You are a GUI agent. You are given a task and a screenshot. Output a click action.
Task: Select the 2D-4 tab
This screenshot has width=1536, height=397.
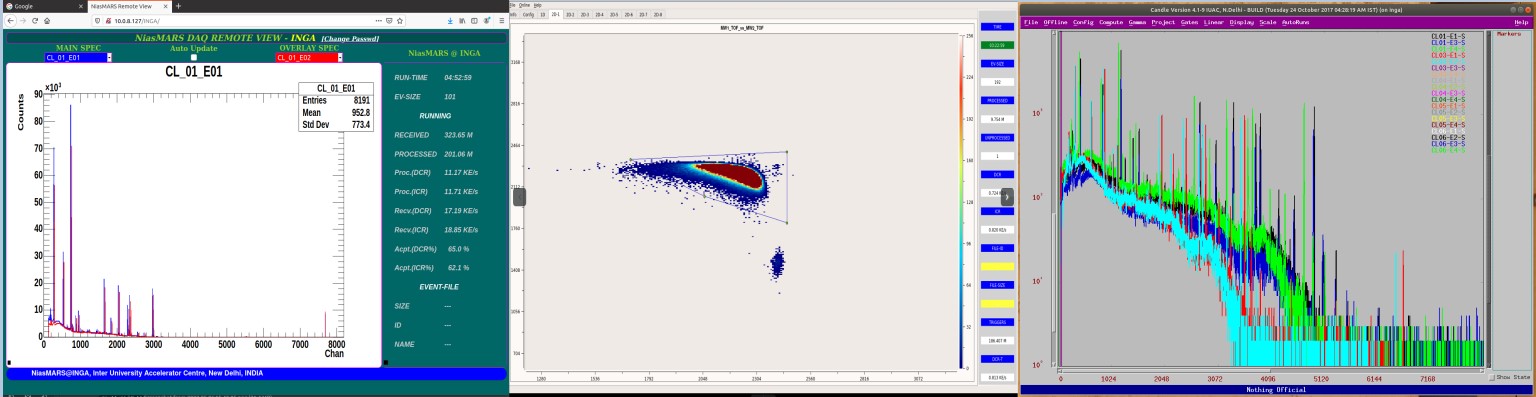point(599,15)
